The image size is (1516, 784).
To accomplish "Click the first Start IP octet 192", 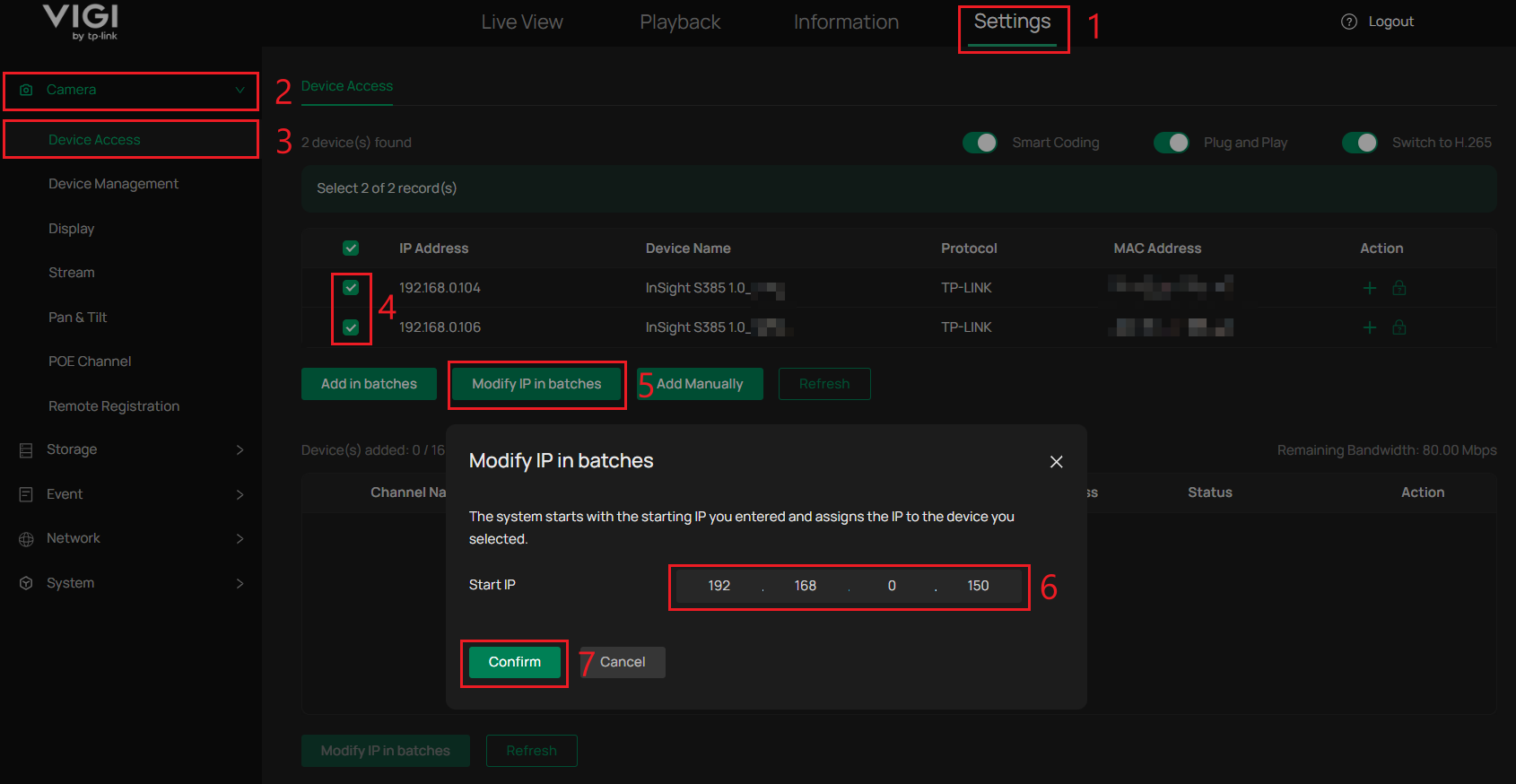I will click(x=719, y=586).
